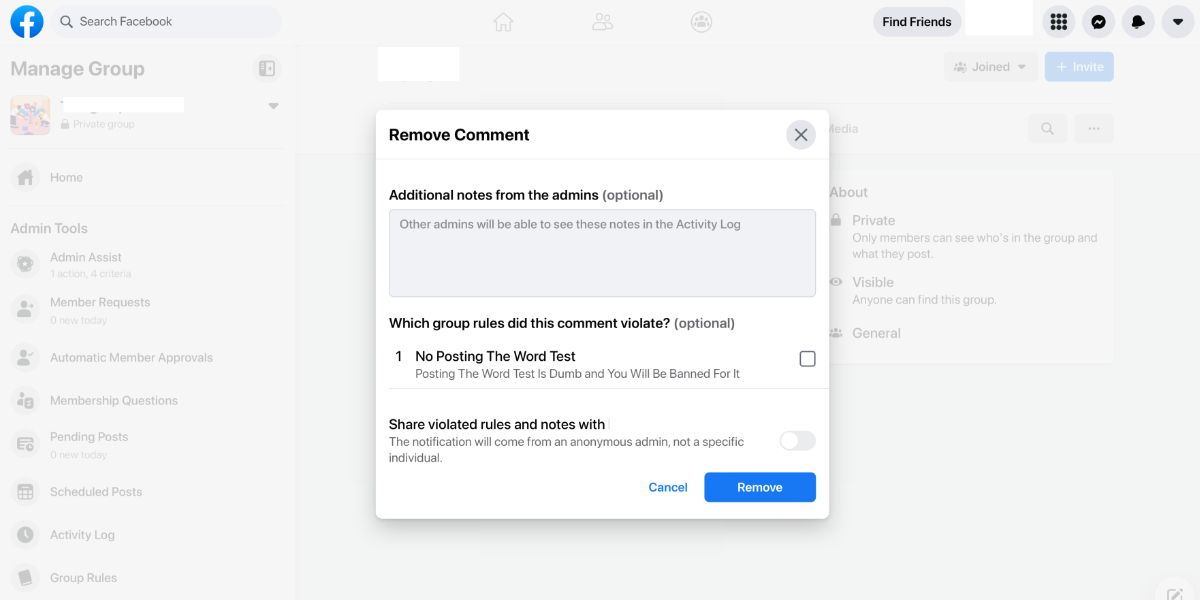This screenshot has height=600, width=1200.
Task: Open Pending Posts from Admin Tools
Action: [x=88, y=436]
